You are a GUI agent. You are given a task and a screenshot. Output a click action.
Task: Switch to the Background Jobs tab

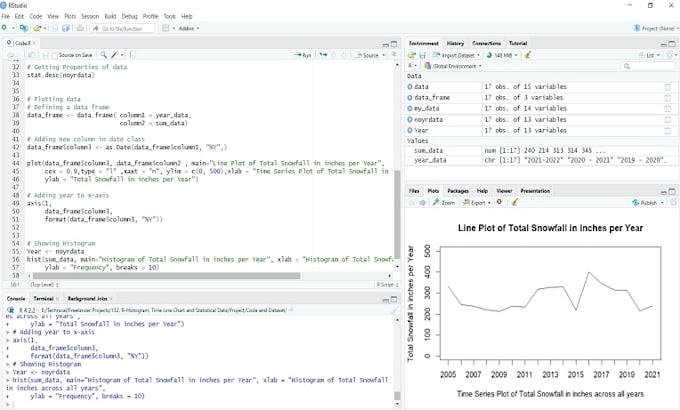87,298
